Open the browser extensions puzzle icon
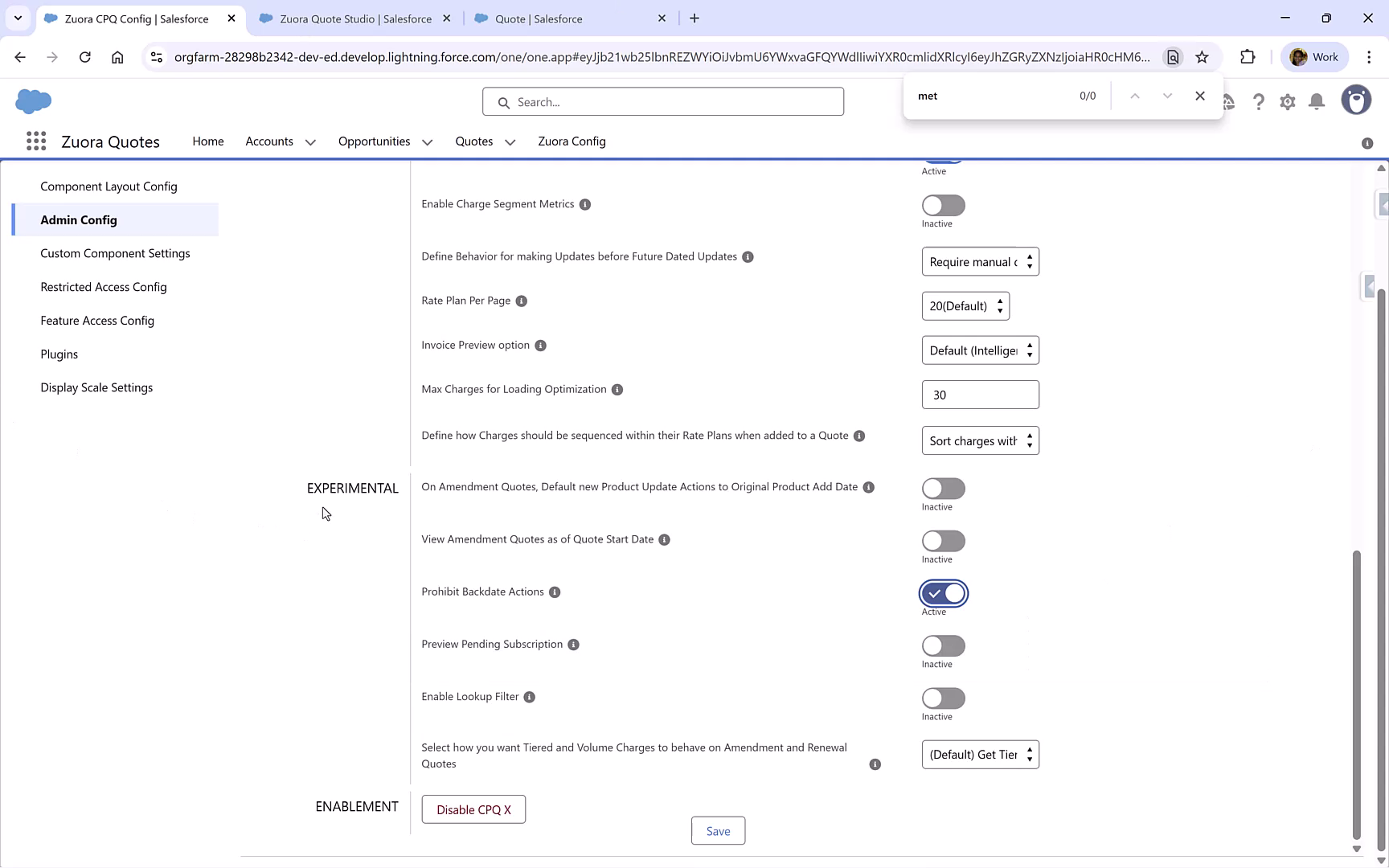The image size is (1389, 868). [x=1248, y=56]
